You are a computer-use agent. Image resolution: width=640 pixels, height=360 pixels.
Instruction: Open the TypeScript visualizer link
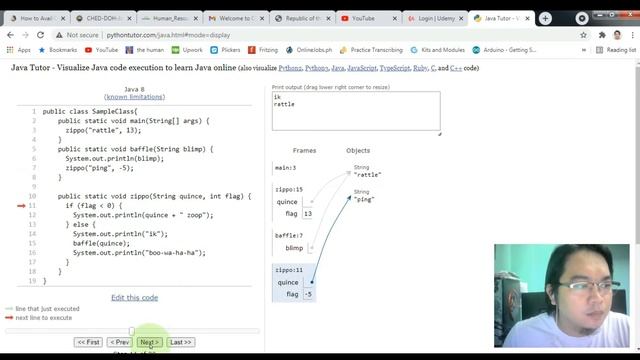(x=395, y=68)
